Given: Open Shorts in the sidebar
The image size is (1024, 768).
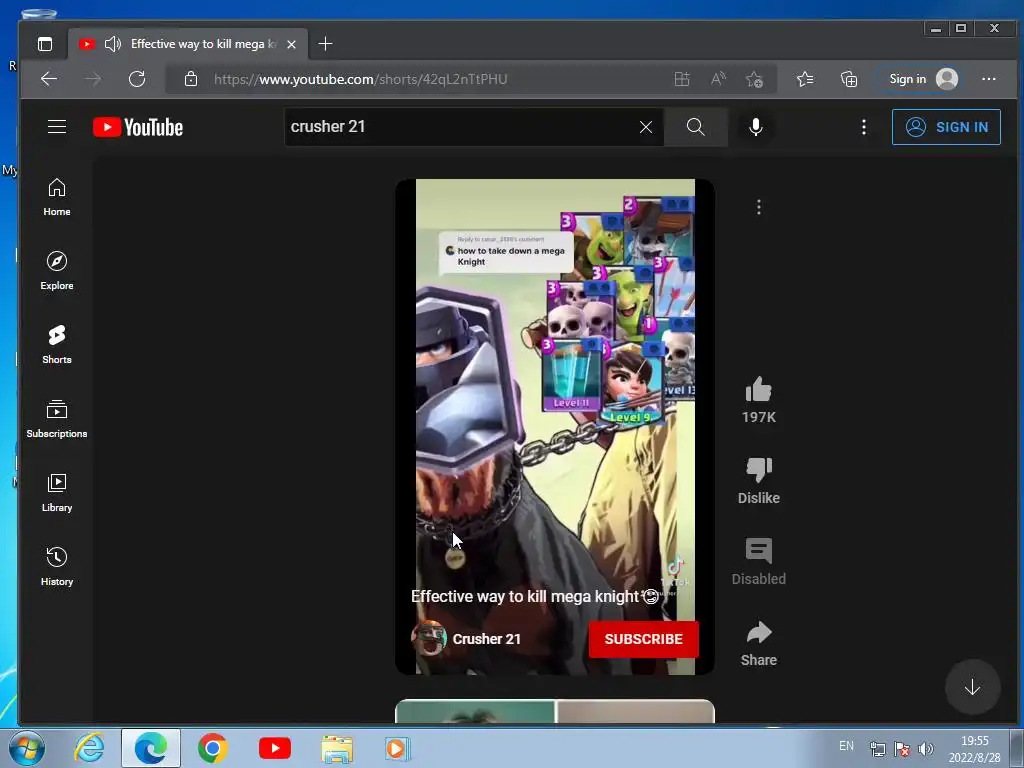Looking at the screenshot, I should [57, 344].
